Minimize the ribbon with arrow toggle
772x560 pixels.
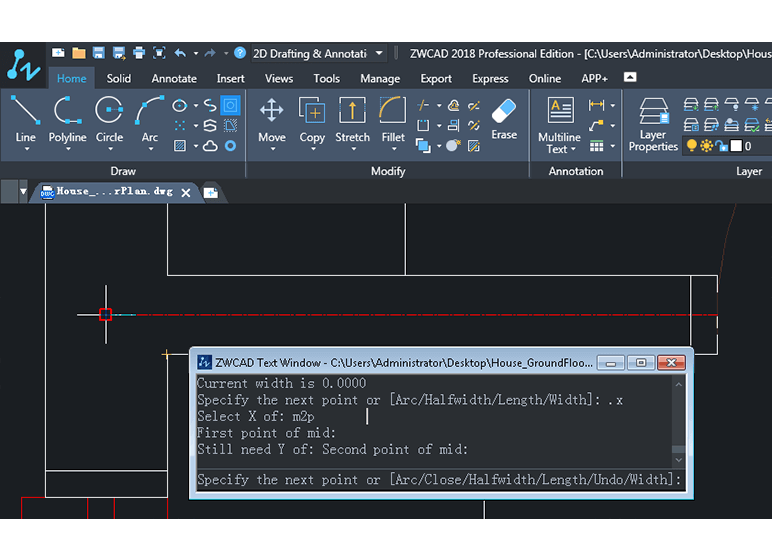point(630,77)
